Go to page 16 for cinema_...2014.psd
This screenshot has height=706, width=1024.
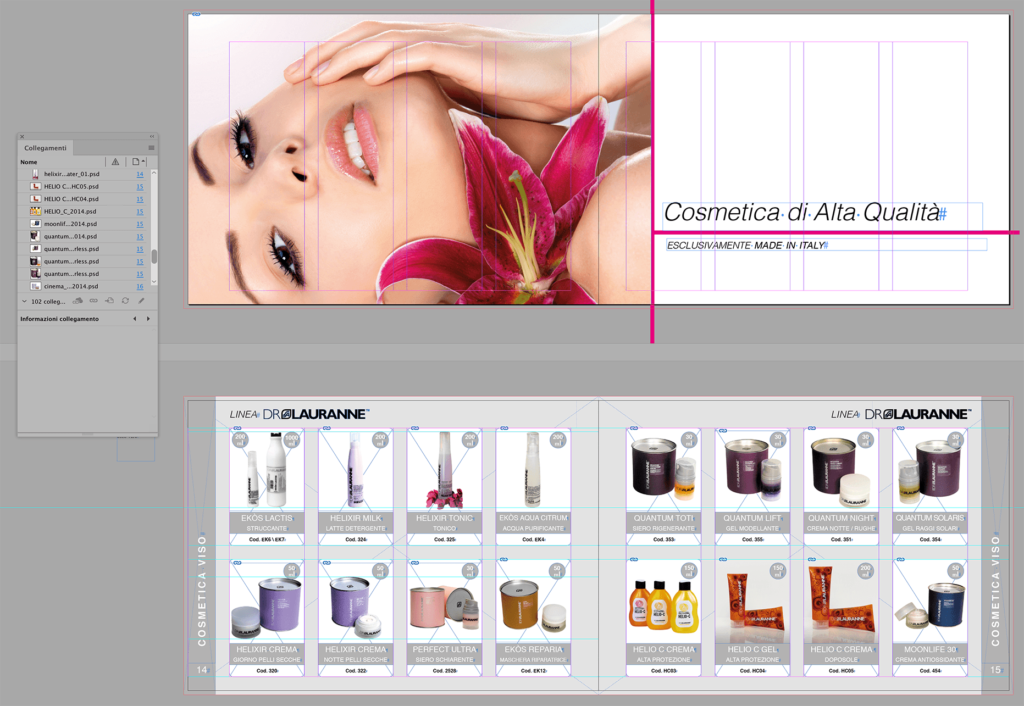(140, 286)
